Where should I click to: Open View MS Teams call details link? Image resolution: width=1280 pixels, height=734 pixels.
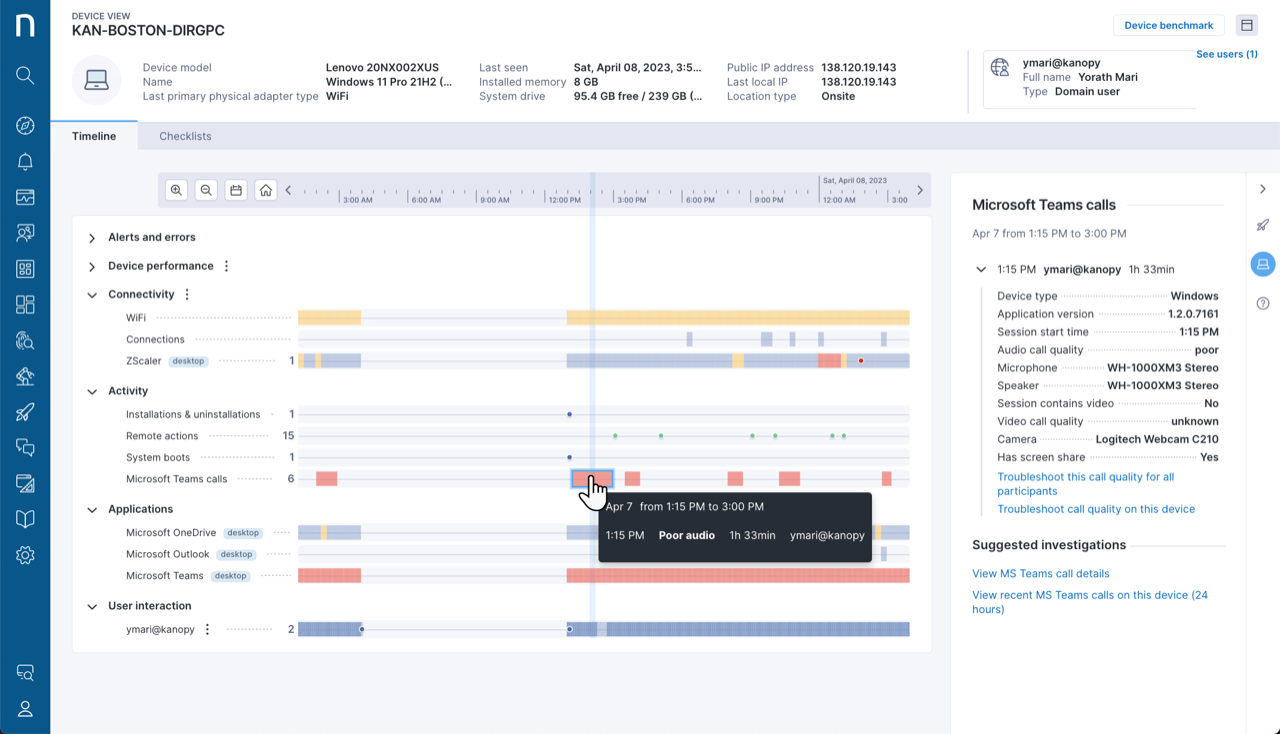pos(1040,574)
